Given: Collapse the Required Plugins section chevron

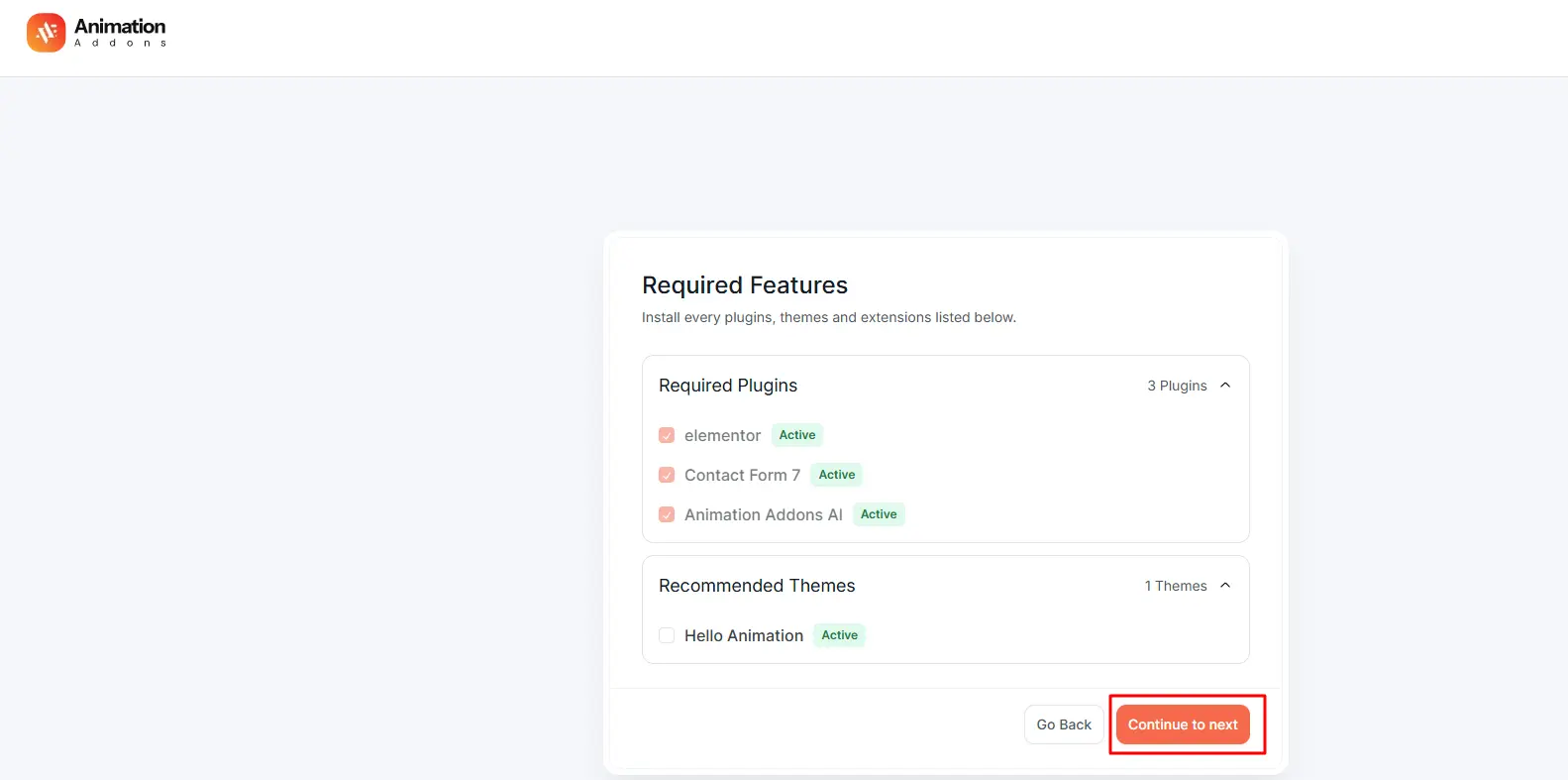Looking at the screenshot, I should point(1225,386).
